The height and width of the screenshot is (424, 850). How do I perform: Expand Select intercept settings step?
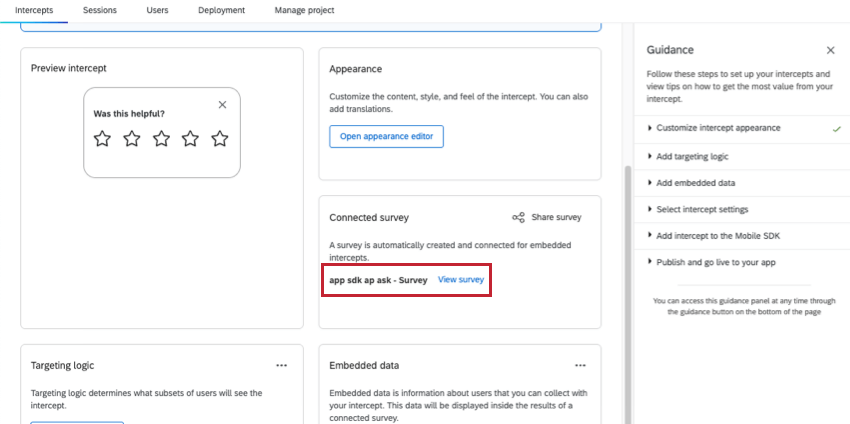[x=702, y=209]
